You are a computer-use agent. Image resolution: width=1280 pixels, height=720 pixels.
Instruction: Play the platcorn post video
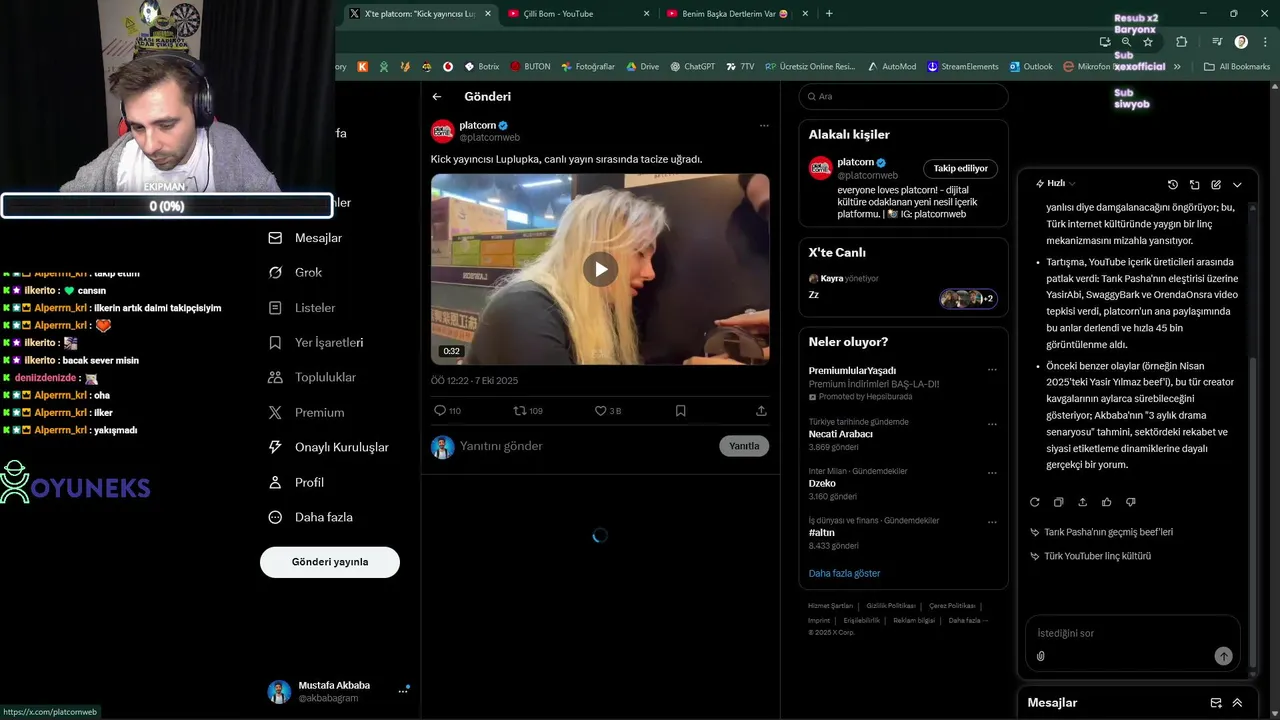tap(600, 269)
